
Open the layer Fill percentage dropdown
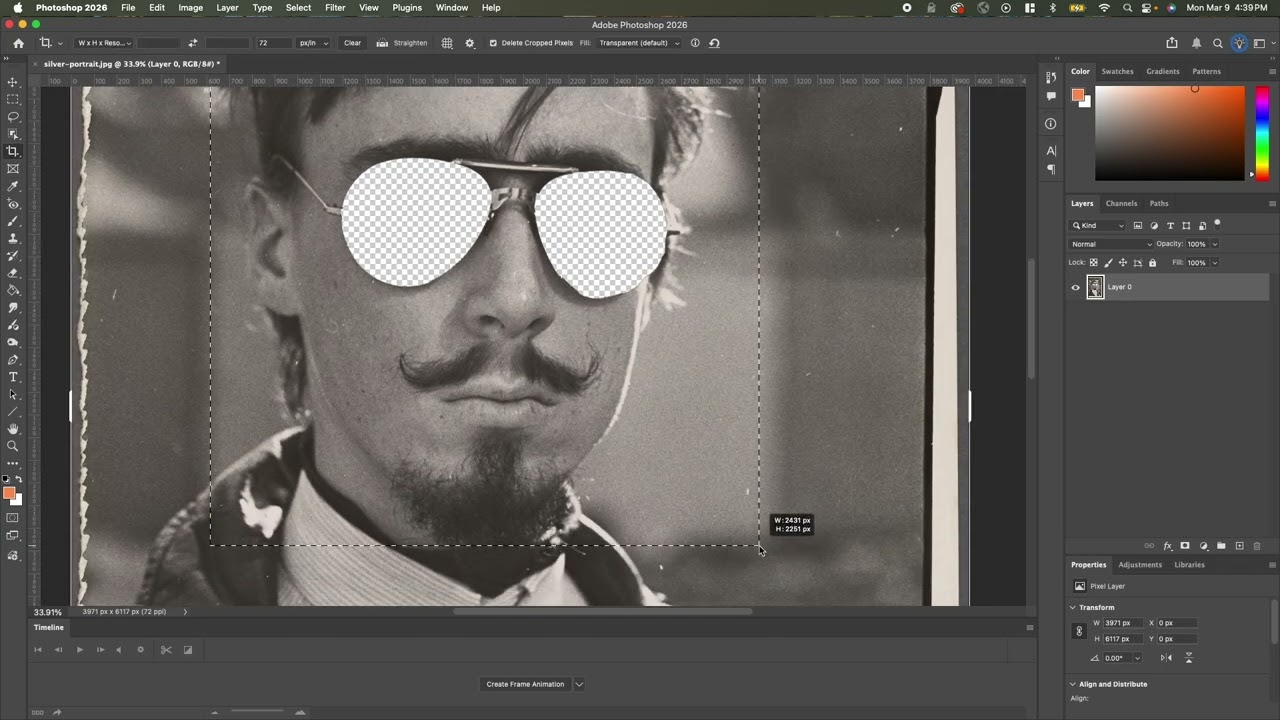click(1215, 263)
